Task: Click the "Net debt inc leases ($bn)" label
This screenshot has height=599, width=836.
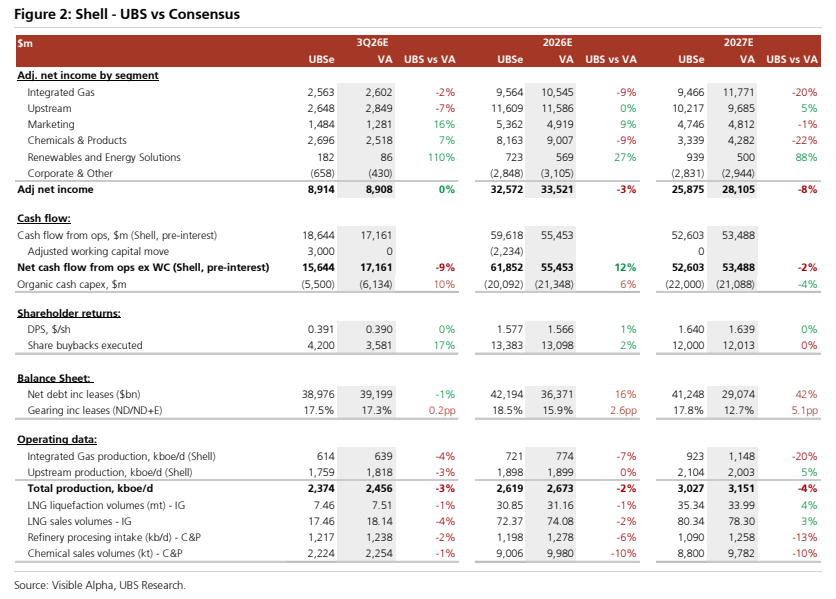Action: pyautogui.click(x=84, y=394)
